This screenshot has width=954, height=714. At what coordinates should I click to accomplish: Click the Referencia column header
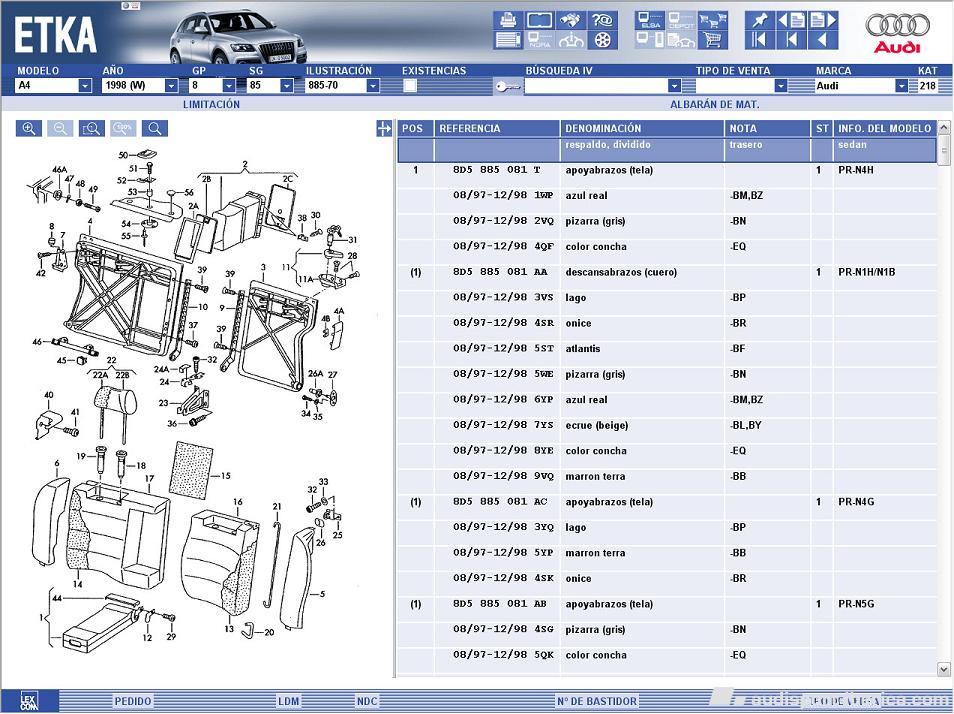tap(496, 128)
